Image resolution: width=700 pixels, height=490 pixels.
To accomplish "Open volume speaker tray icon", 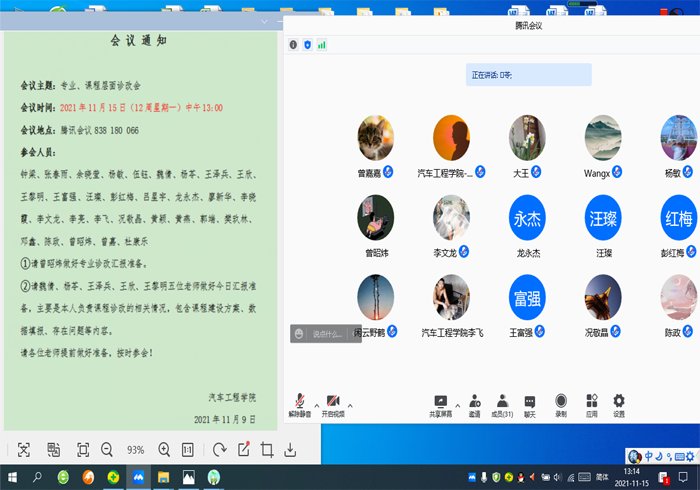I will point(557,478).
